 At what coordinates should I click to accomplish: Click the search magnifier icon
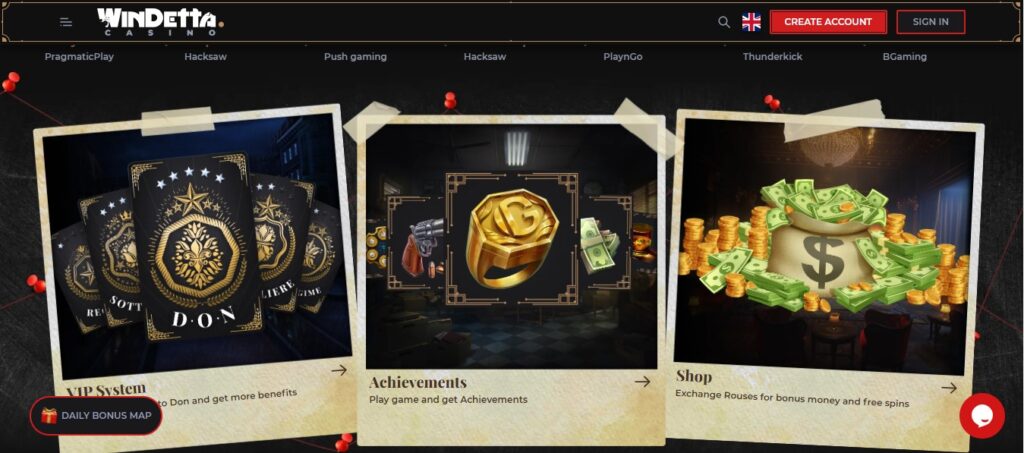pyautogui.click(x=724, y=22)
